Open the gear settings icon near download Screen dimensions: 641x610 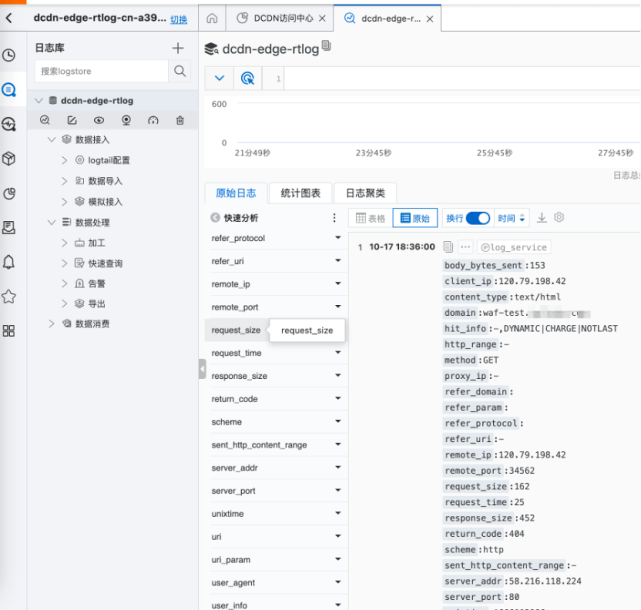(559, 218)
